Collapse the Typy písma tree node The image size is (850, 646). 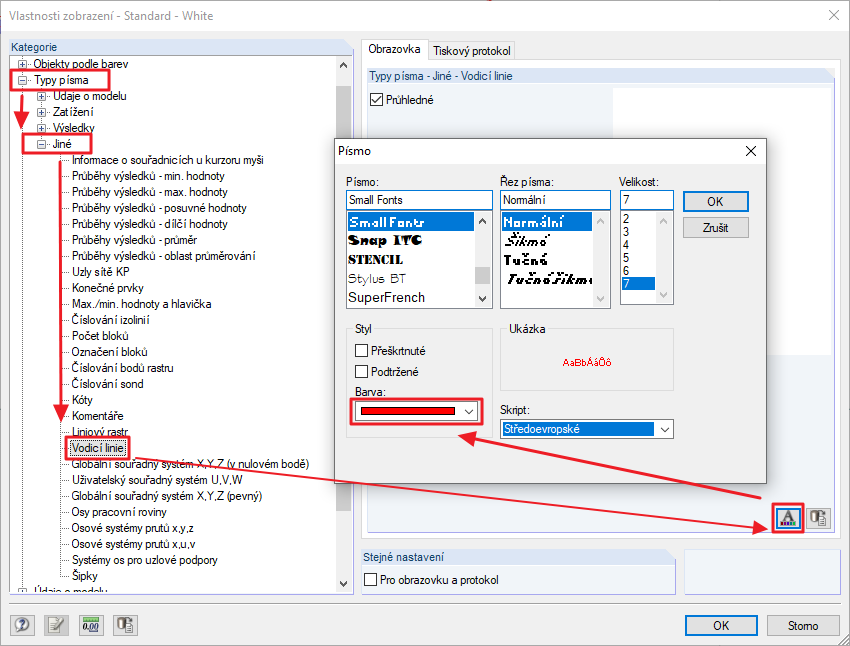point(22,80)
